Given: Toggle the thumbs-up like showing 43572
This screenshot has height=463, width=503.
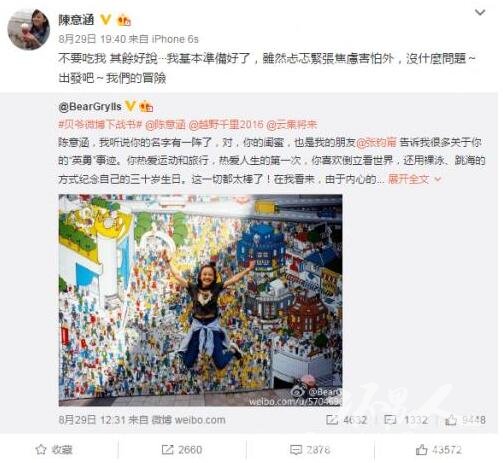Looking at the screenshot, I should coord(439,450).
